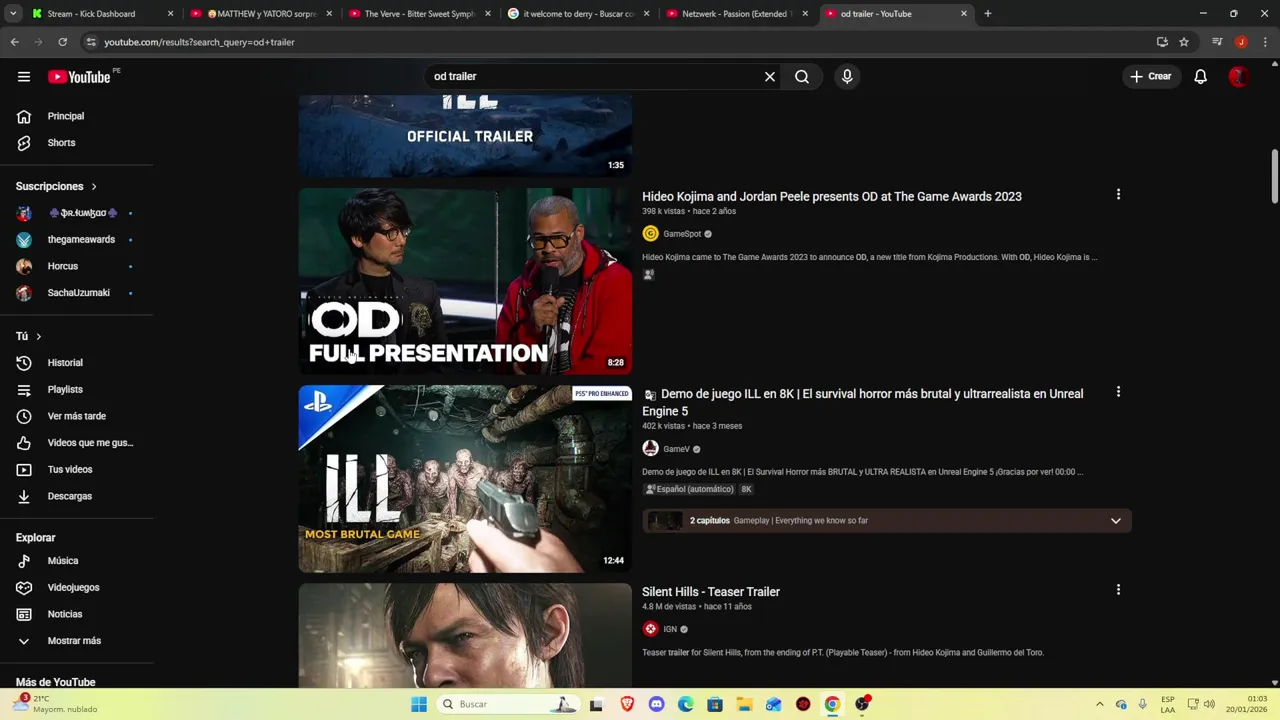1280x720 pixels.
Task: Start voice search with the microphone
Action: coord(847,76)
